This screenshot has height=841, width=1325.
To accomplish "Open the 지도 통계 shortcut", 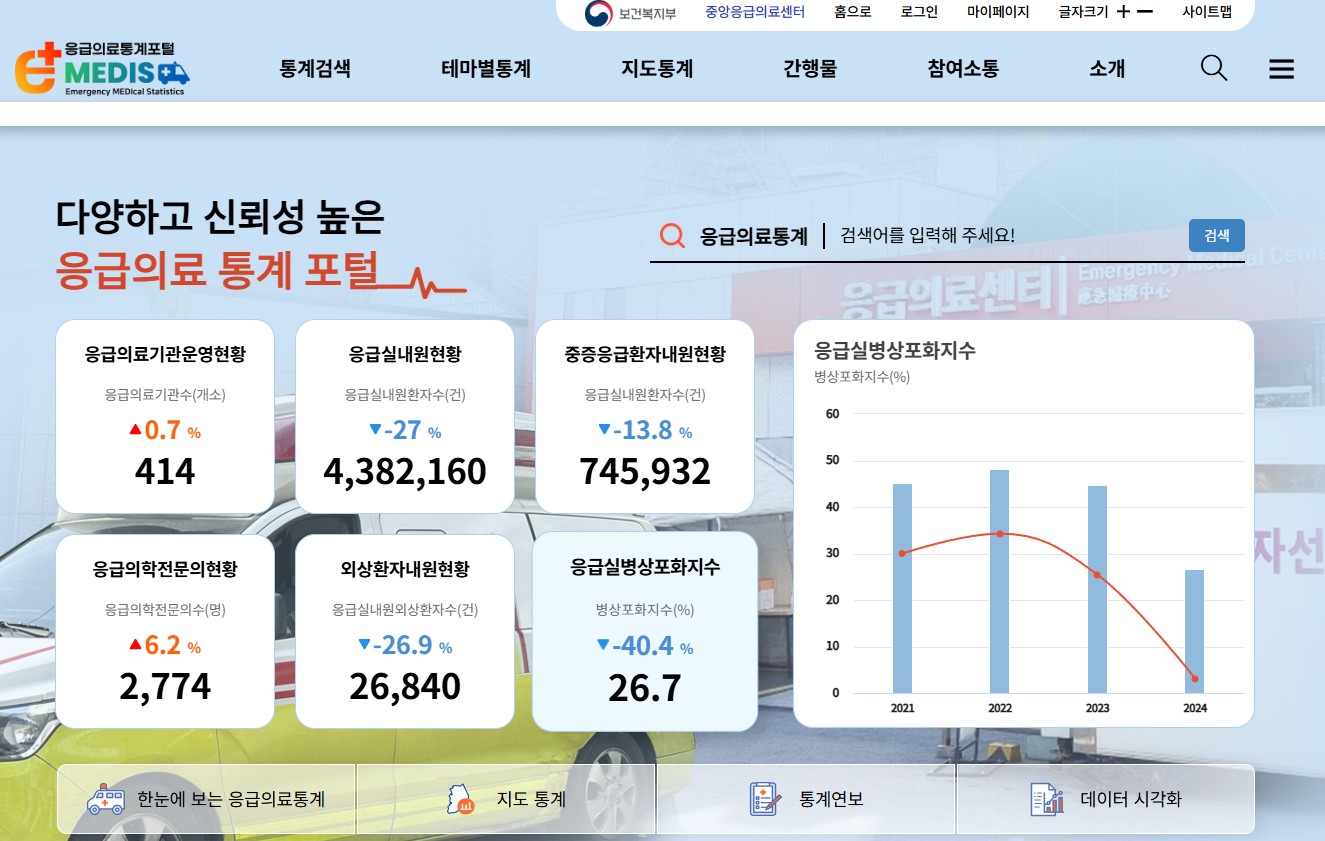I will point(506,799).
